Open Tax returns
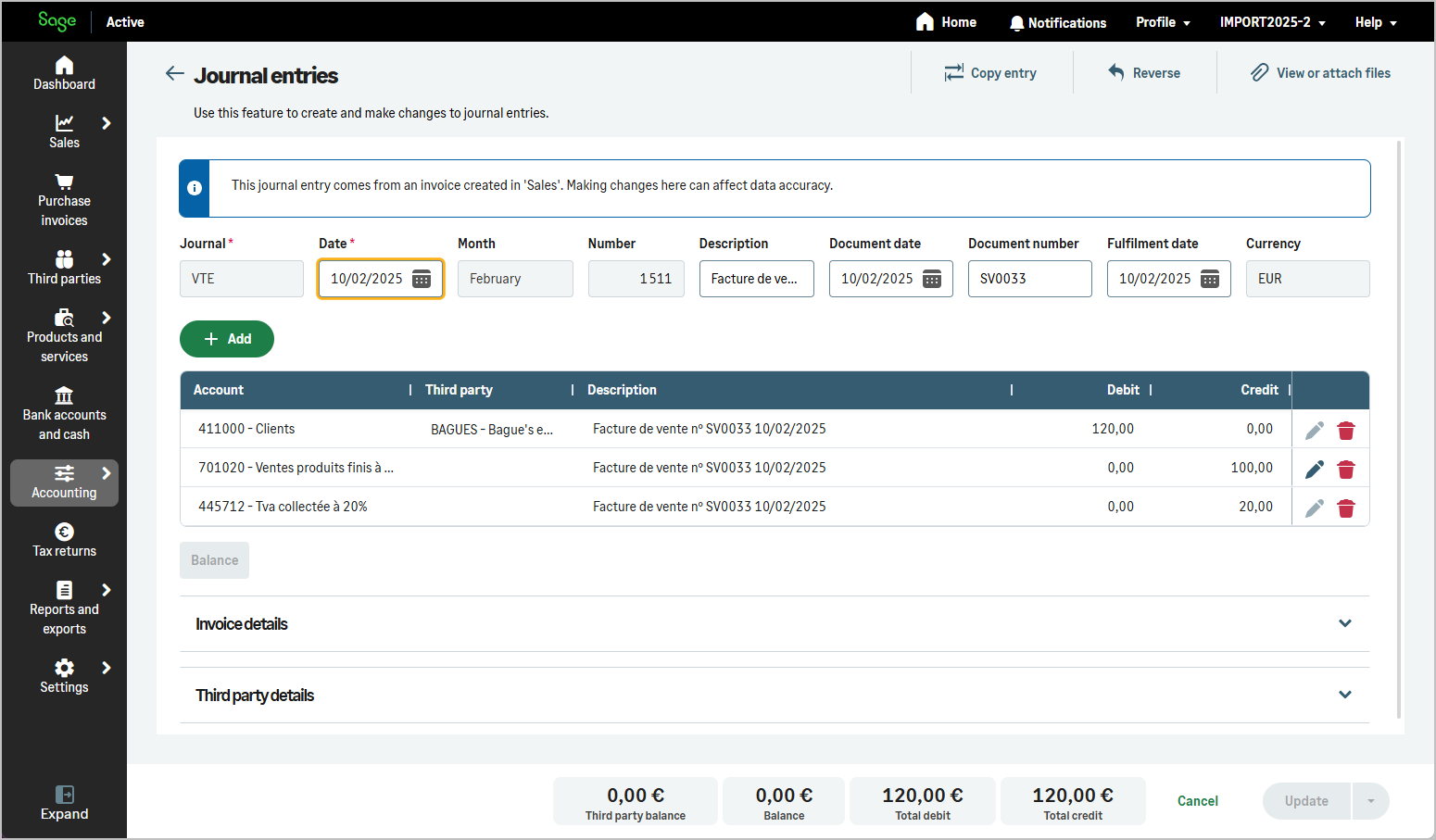Image resolution: width=1436 pixels, height=840 pixels. [64, 540]
